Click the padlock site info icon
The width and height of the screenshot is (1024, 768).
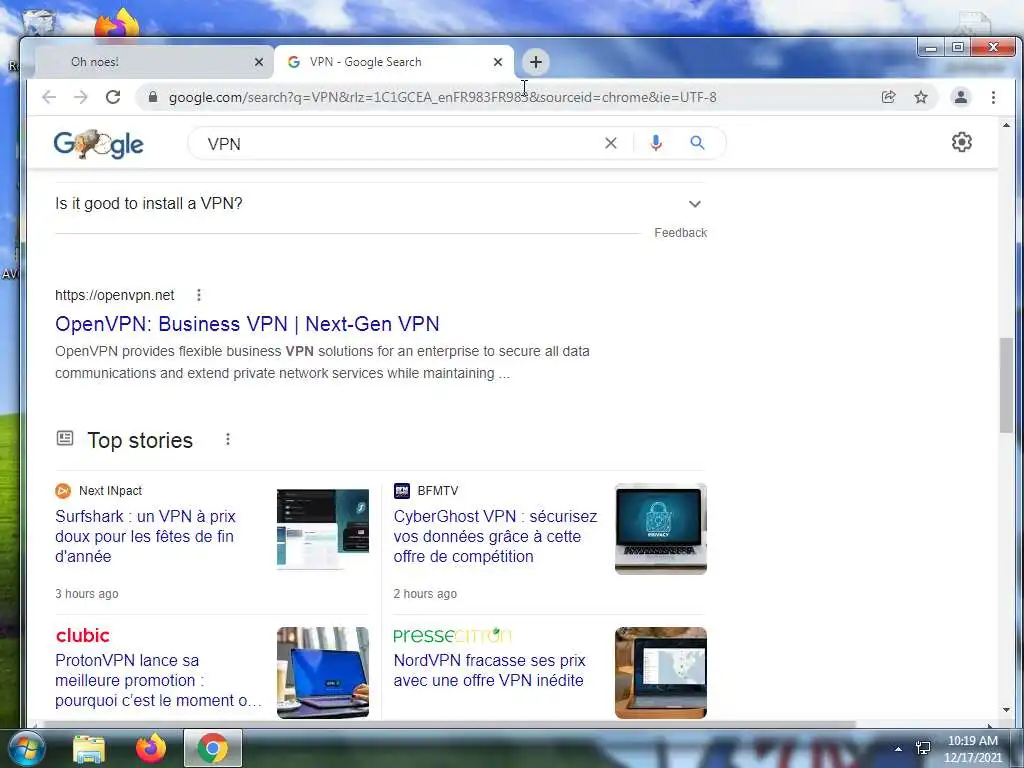coord(153,97)
